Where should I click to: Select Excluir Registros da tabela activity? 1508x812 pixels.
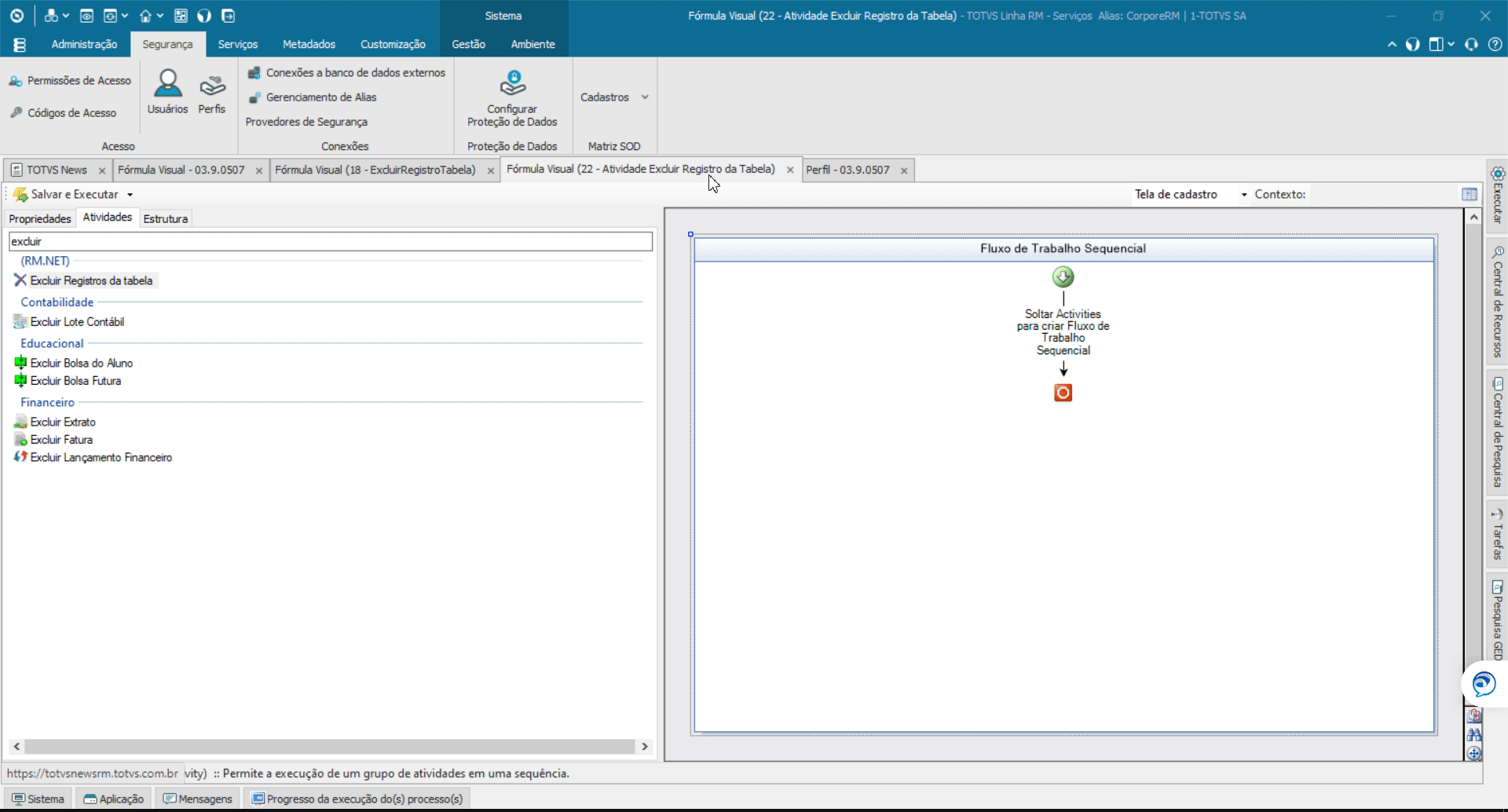pos(91,280)
